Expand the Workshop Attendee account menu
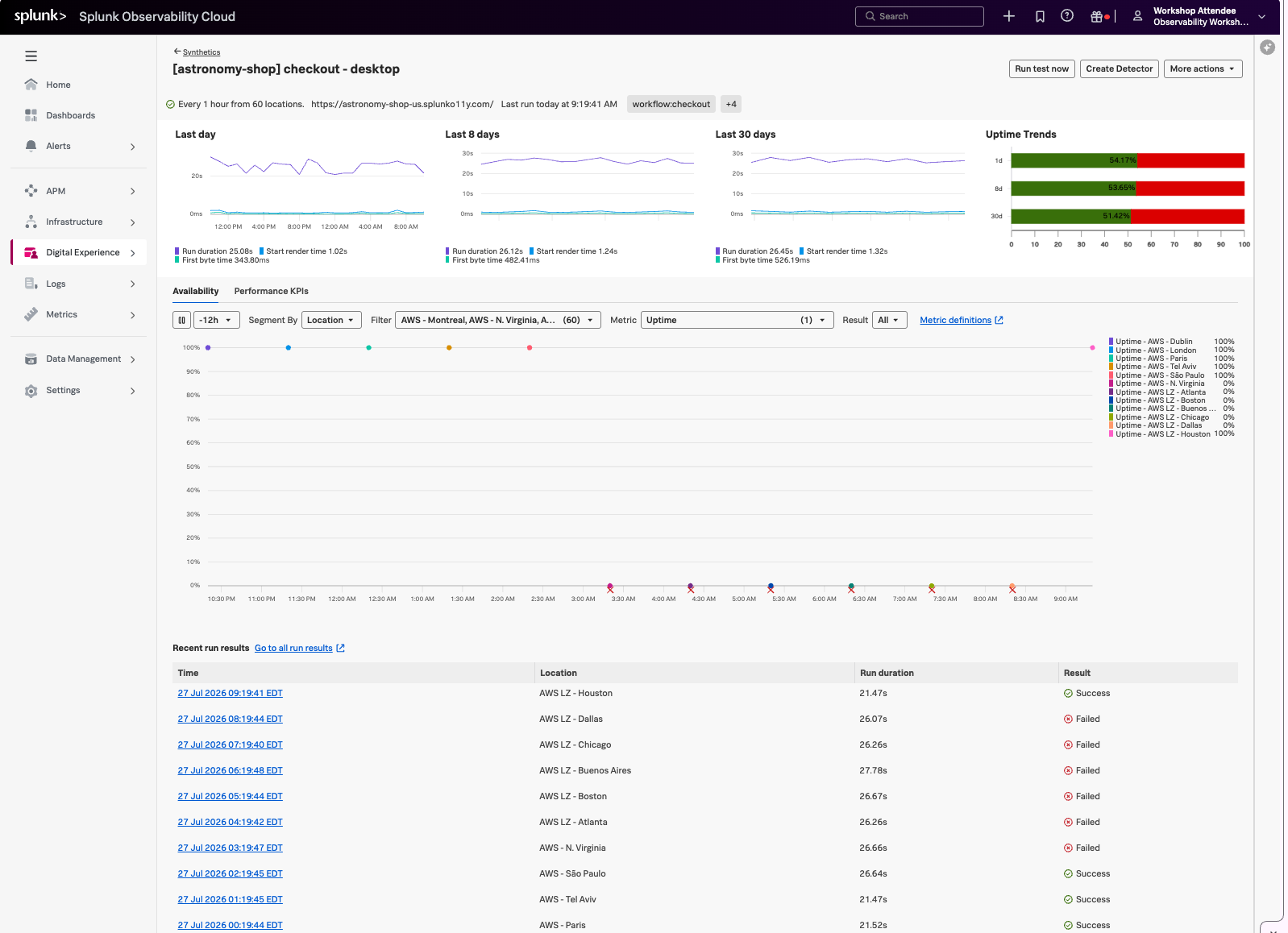Image resolution: width=1288 pixels, height=933 pixels. coord(1262,16)
